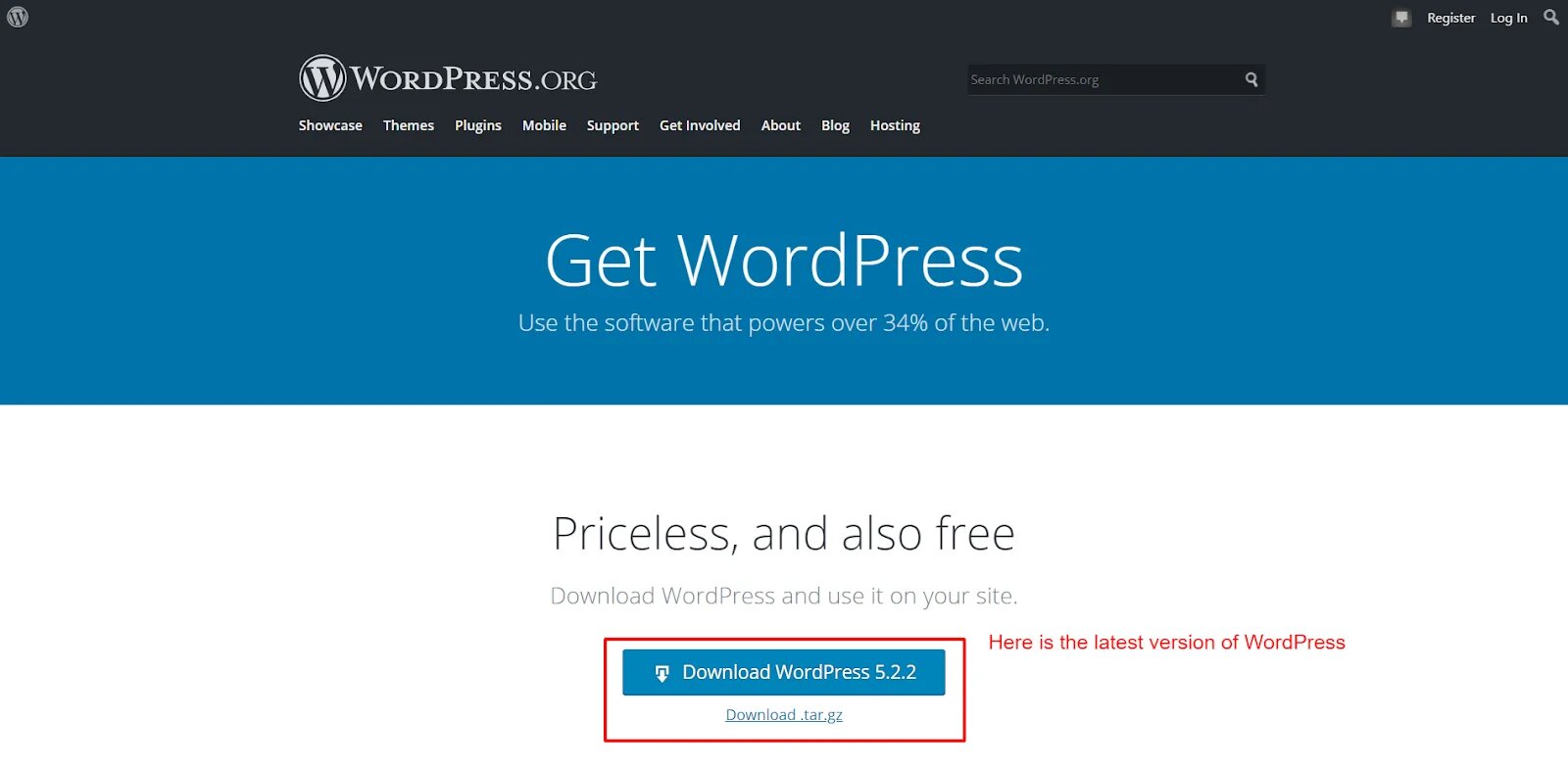Click the download arrow icon on the blue button
Image resolution: width=1568 pixels, height=768 pixels.
[661, 673]
